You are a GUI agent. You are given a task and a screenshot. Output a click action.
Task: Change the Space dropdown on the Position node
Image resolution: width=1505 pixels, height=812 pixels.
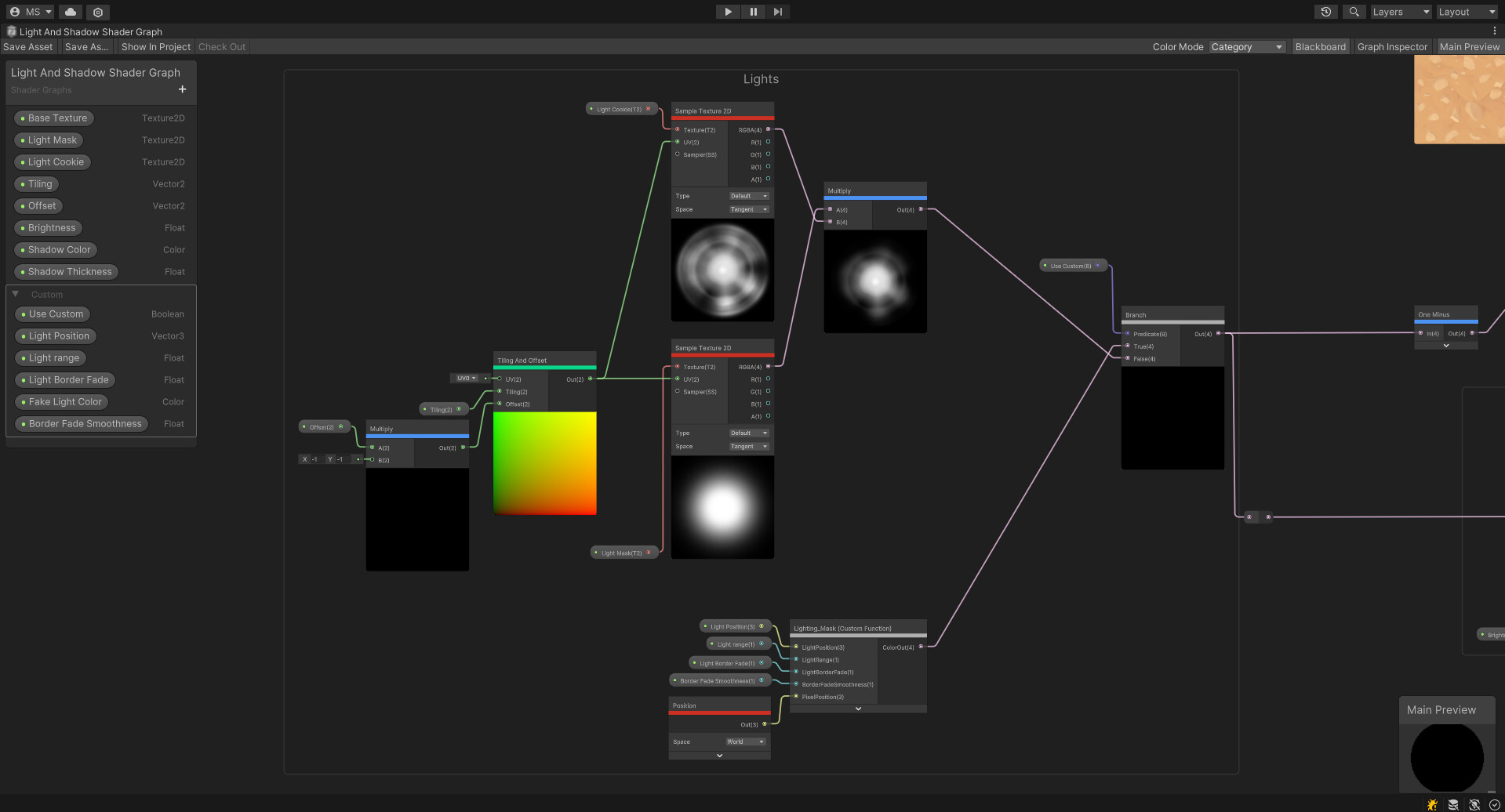pos(745,741)
